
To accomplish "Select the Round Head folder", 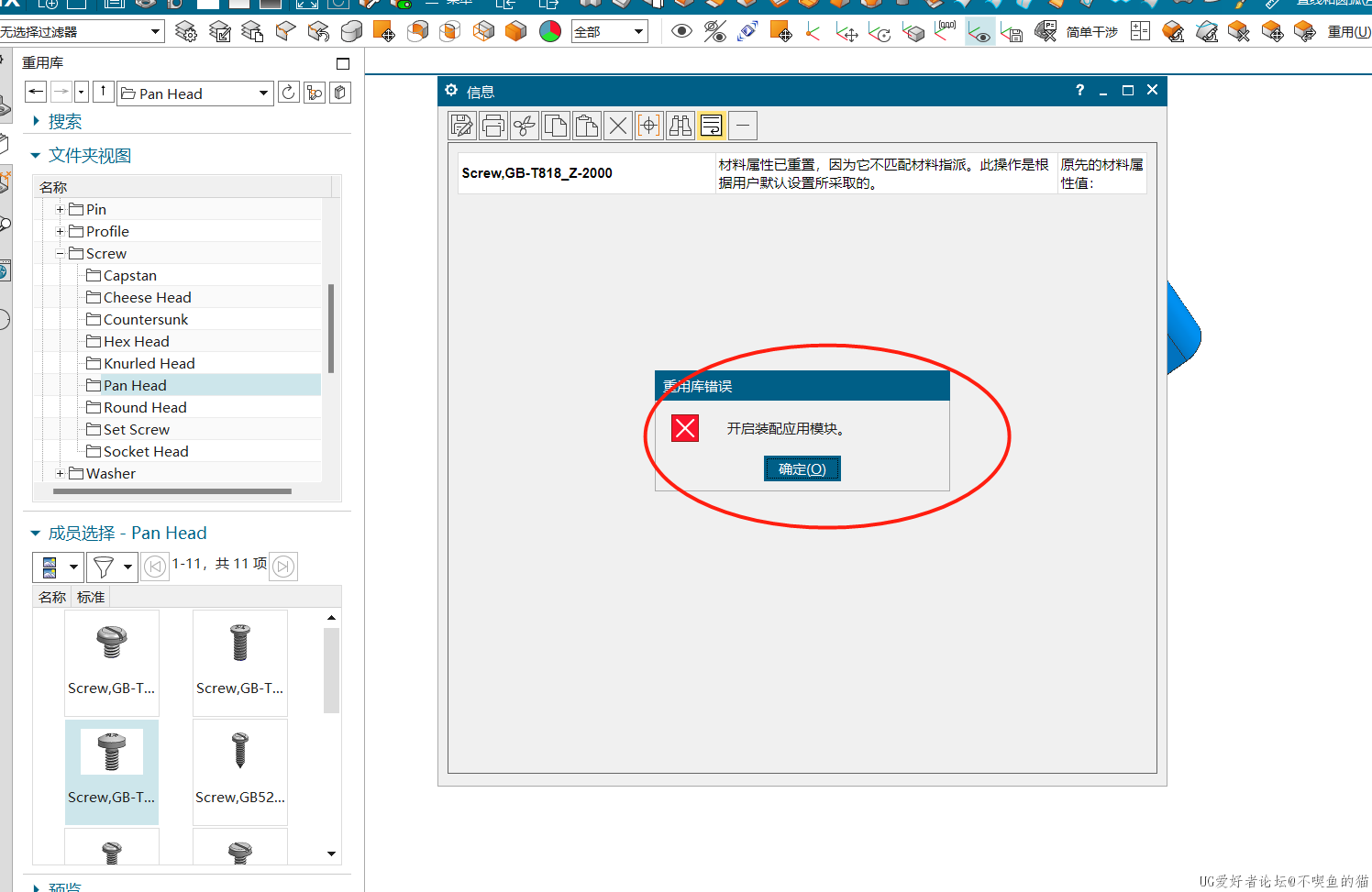I will (x=145, y=407).
